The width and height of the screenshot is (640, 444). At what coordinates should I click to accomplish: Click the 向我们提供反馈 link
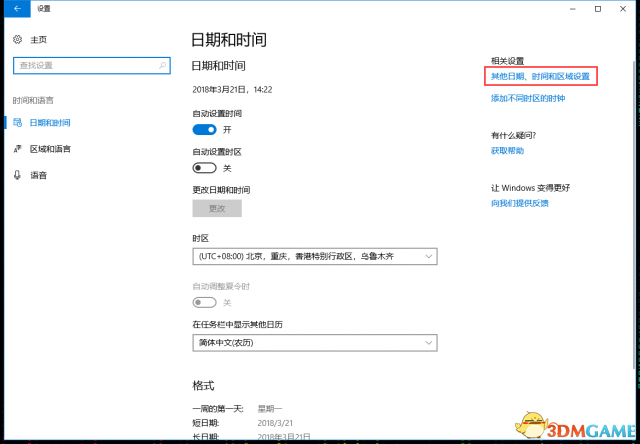click(520, 203)
